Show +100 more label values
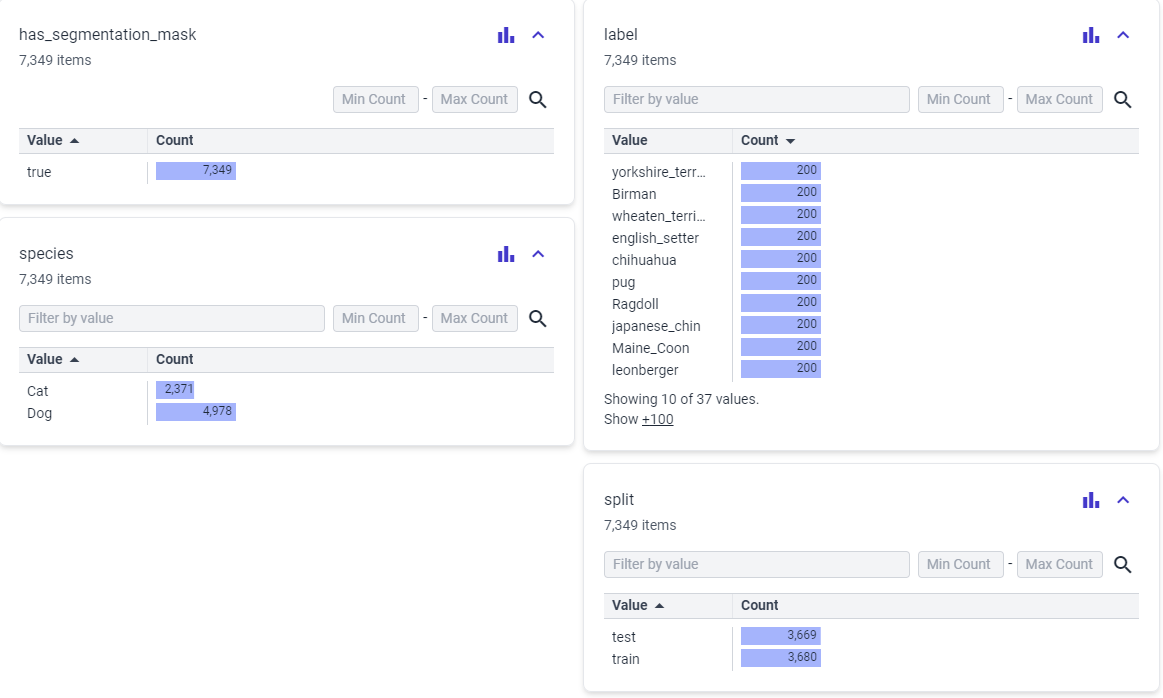1163x698 pixels. click(x=657, y=419)
